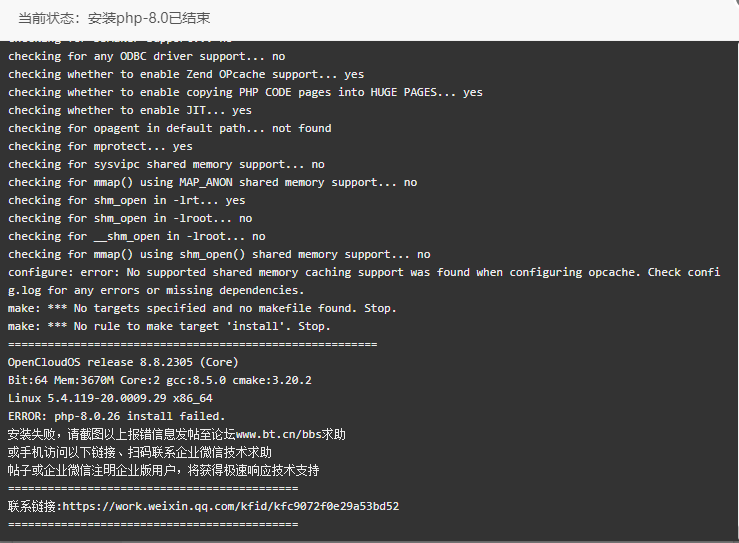Click the 'shm_open in -lrt... yes' line

click(126, 200)
